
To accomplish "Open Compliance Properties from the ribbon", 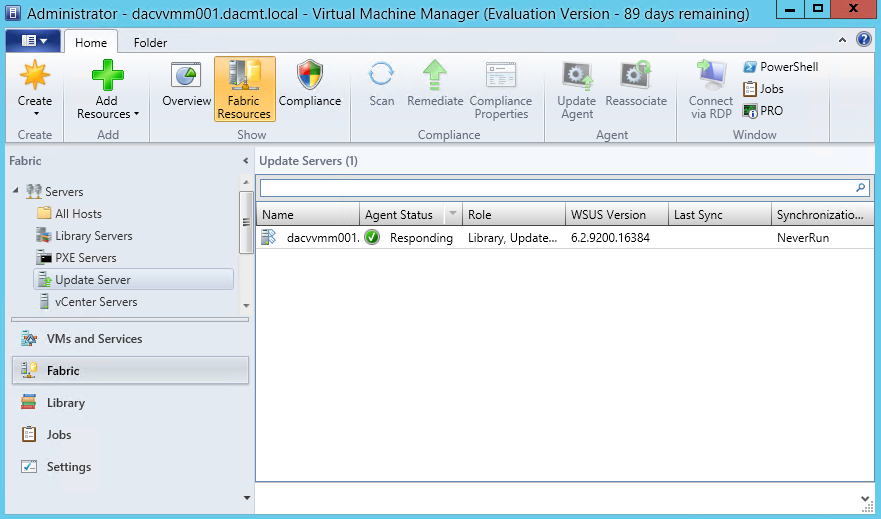I will click(501, 90).
